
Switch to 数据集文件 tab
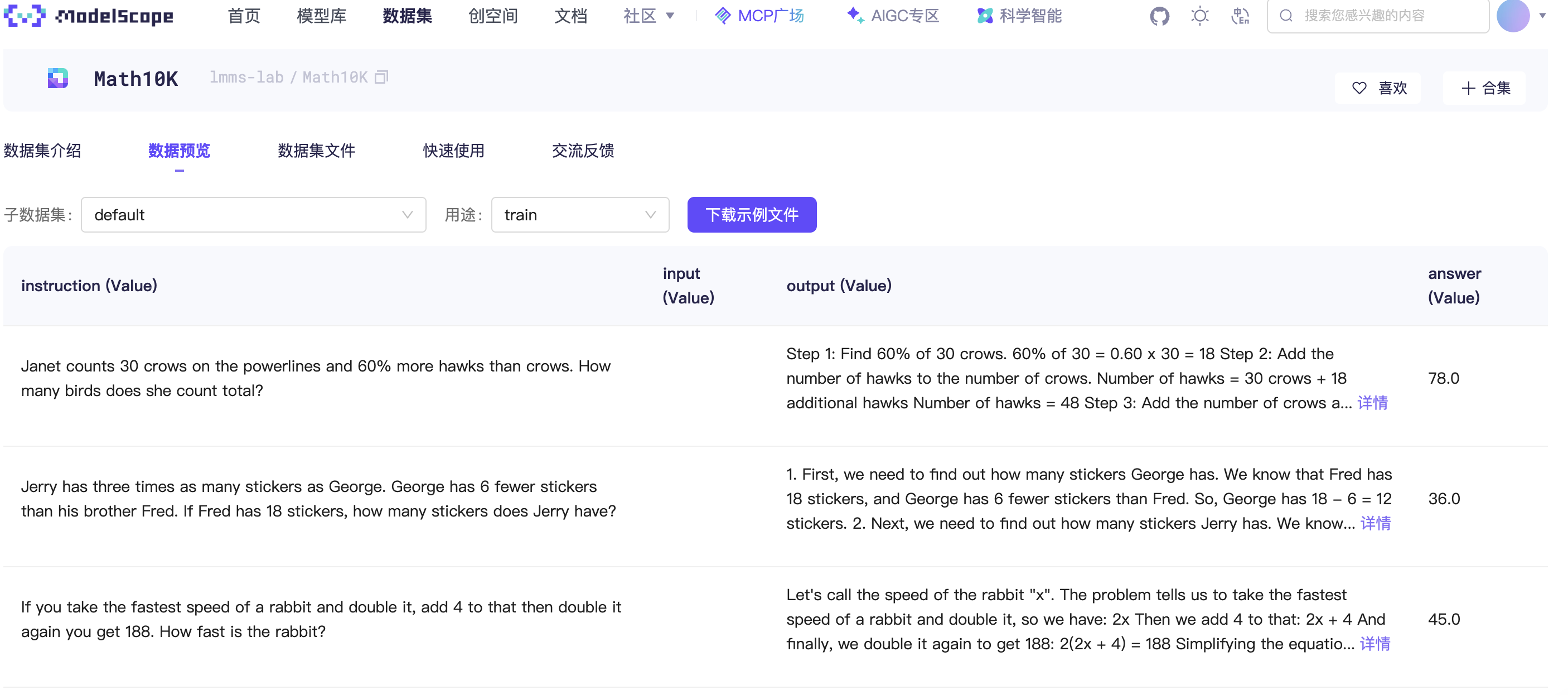coord(317,151)
